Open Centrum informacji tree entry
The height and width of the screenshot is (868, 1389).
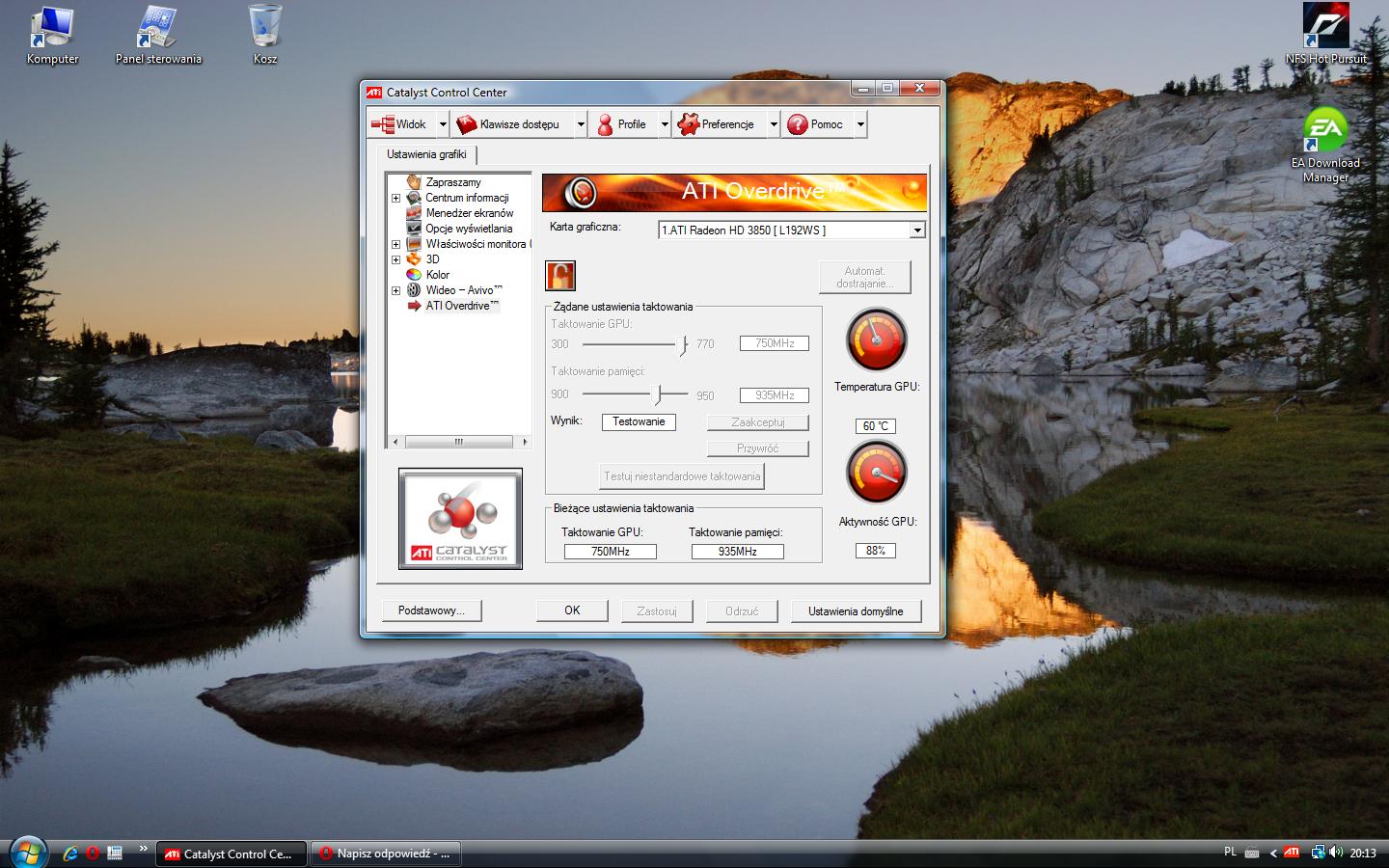tap(467, 198)
